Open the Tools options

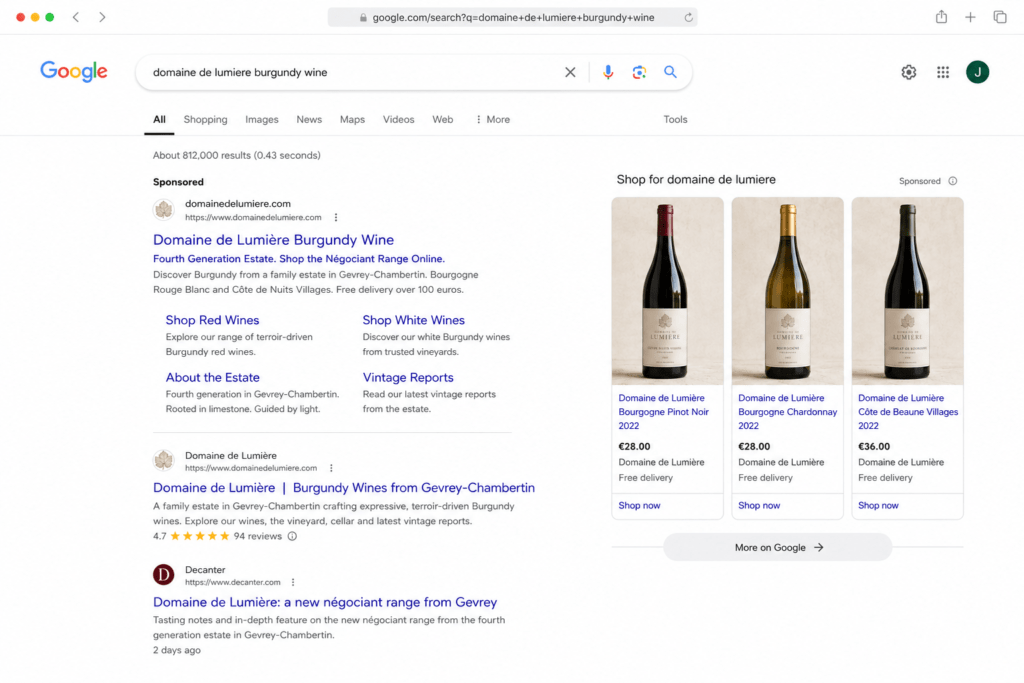pyautogui.click(x=675, y=119)
